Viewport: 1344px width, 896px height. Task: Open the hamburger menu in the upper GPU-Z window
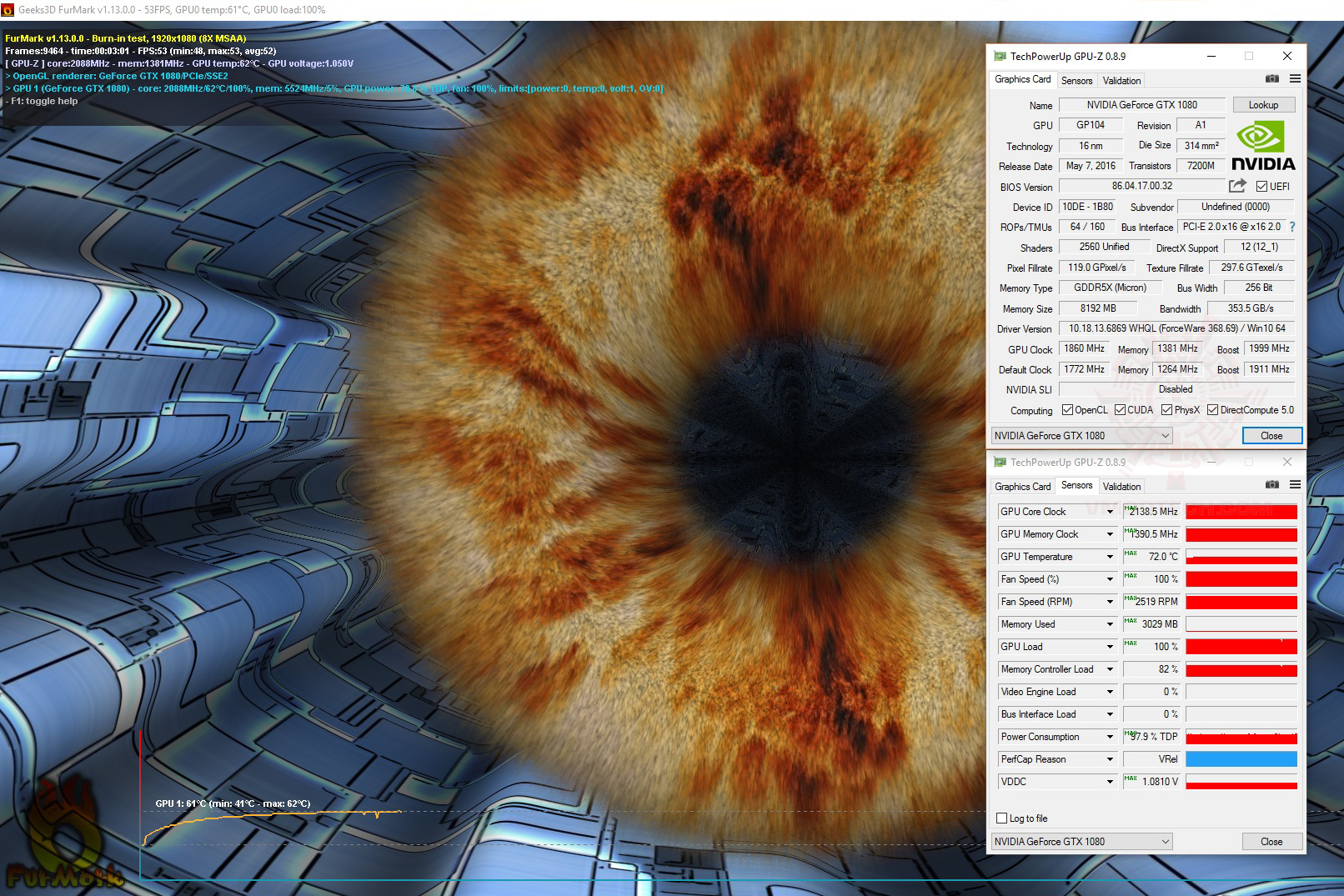pos(1295,79)
